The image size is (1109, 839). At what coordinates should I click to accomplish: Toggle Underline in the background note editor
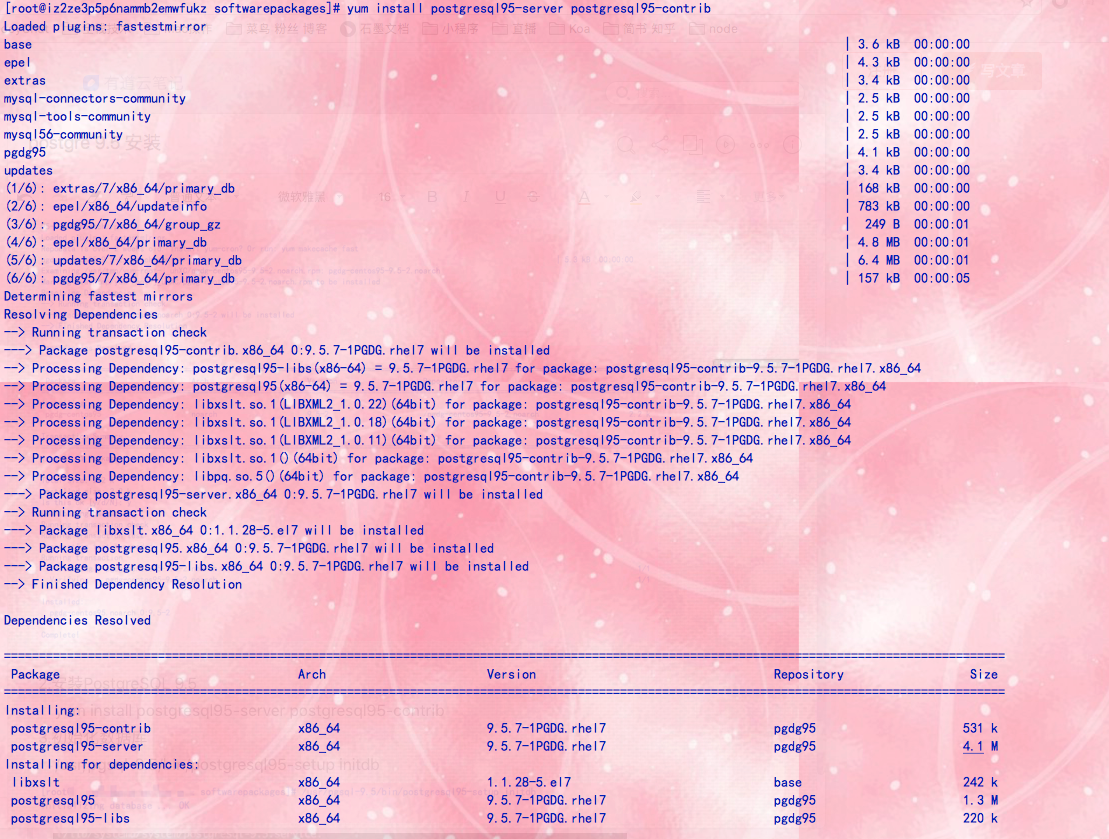[500, 197]
